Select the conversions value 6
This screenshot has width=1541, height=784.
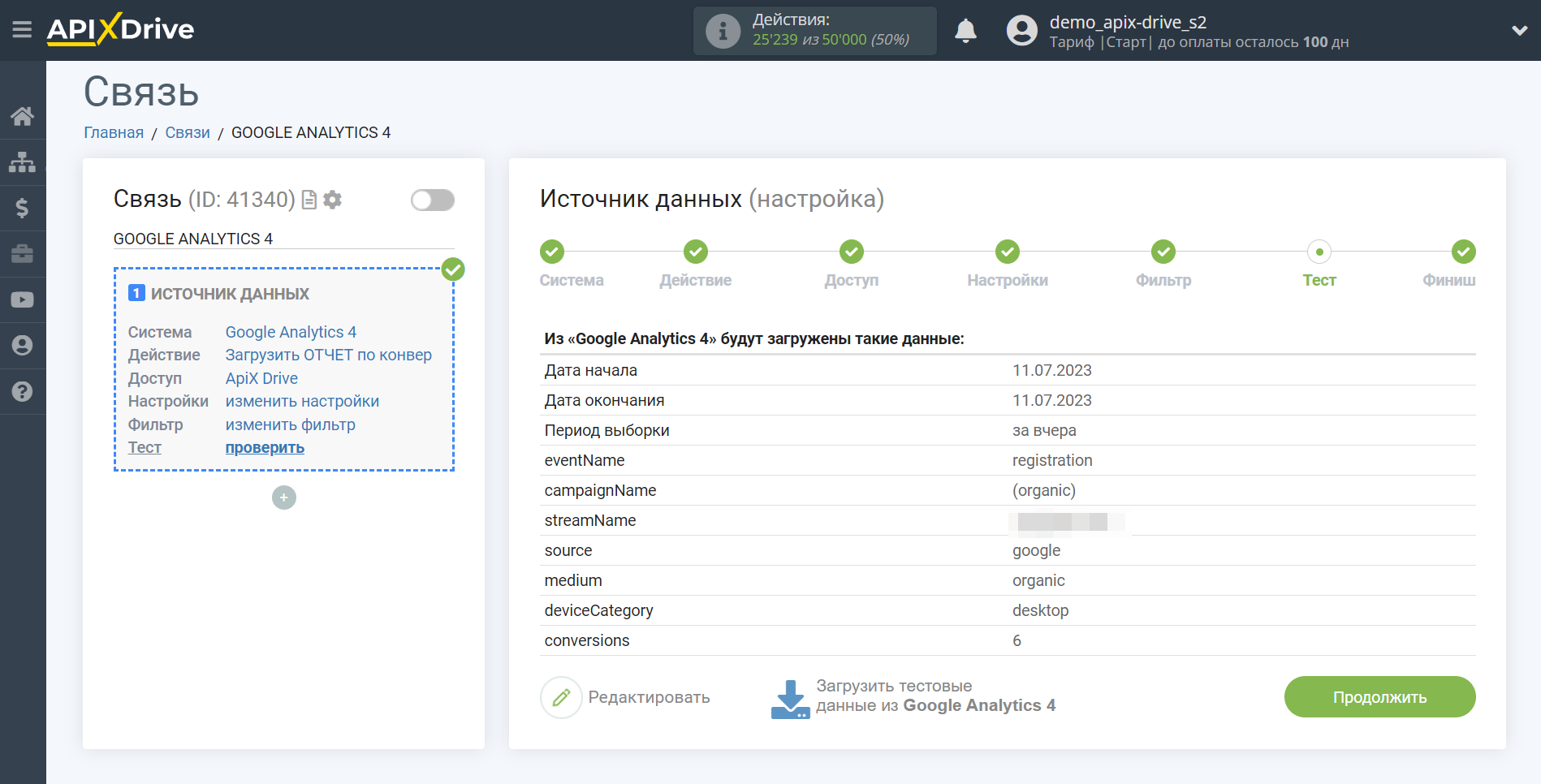pos(1017,640)
